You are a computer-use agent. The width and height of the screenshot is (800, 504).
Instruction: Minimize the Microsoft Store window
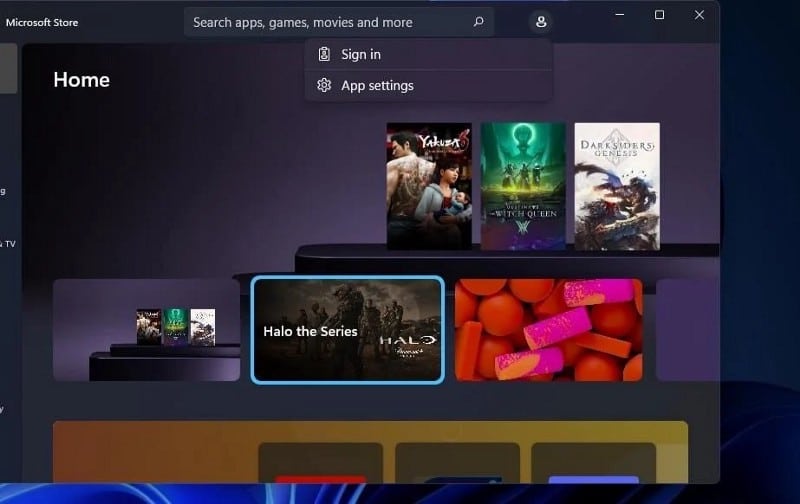point(620,15)
